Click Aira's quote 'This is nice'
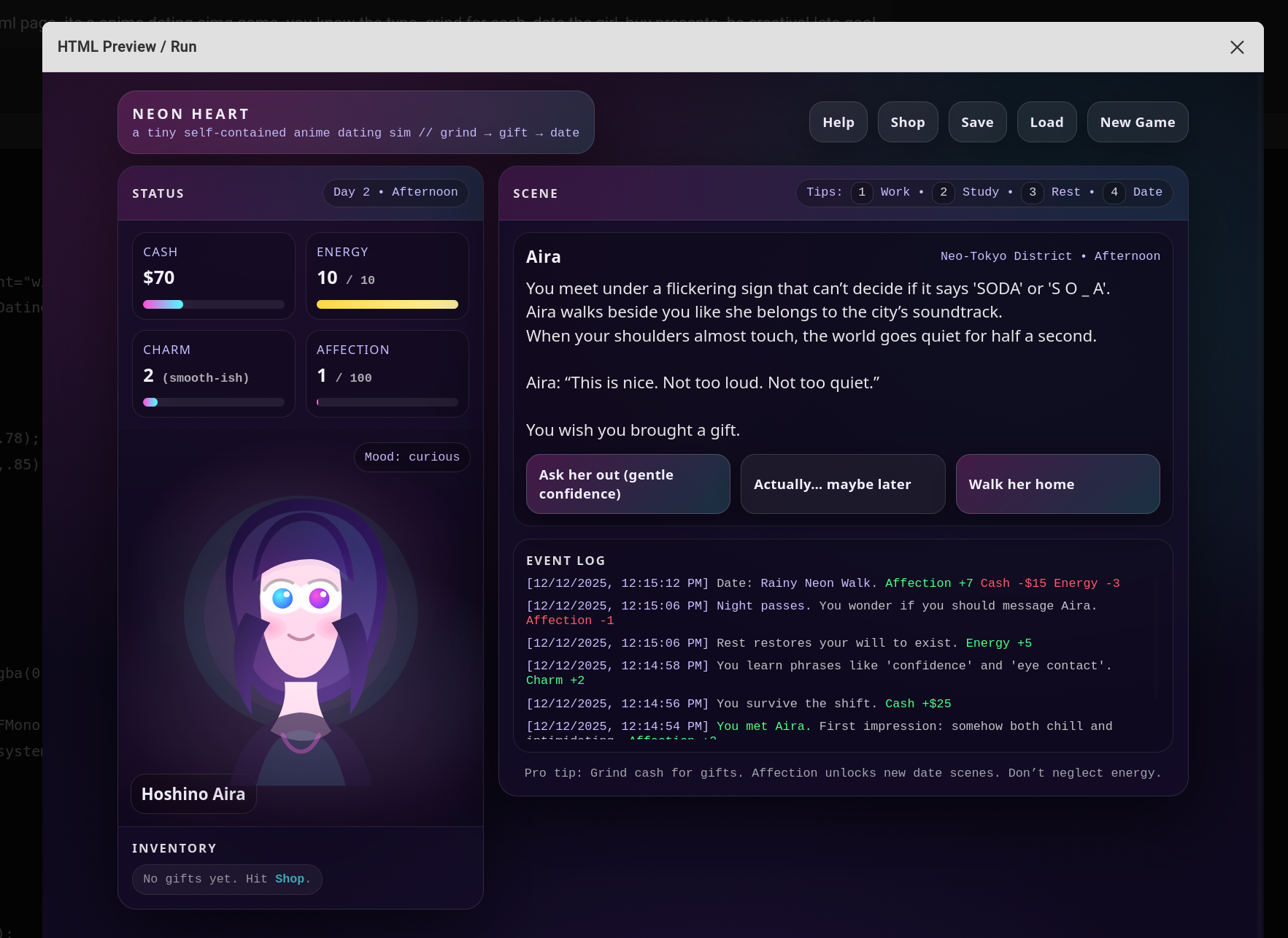This screenshot has height=938, width=1288. point(703,383)
